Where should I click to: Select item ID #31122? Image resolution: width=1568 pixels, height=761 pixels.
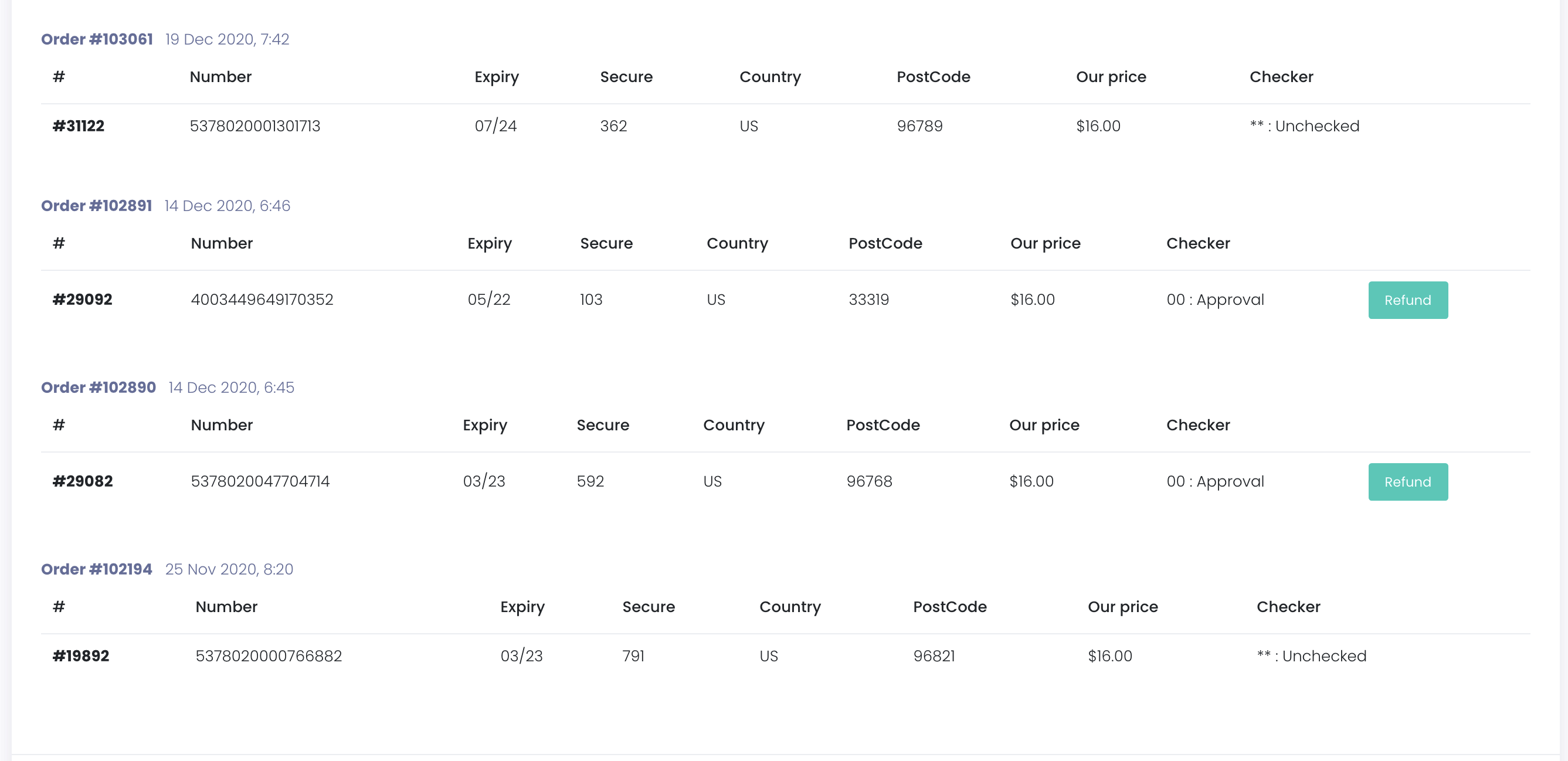[x=79, y=126]
